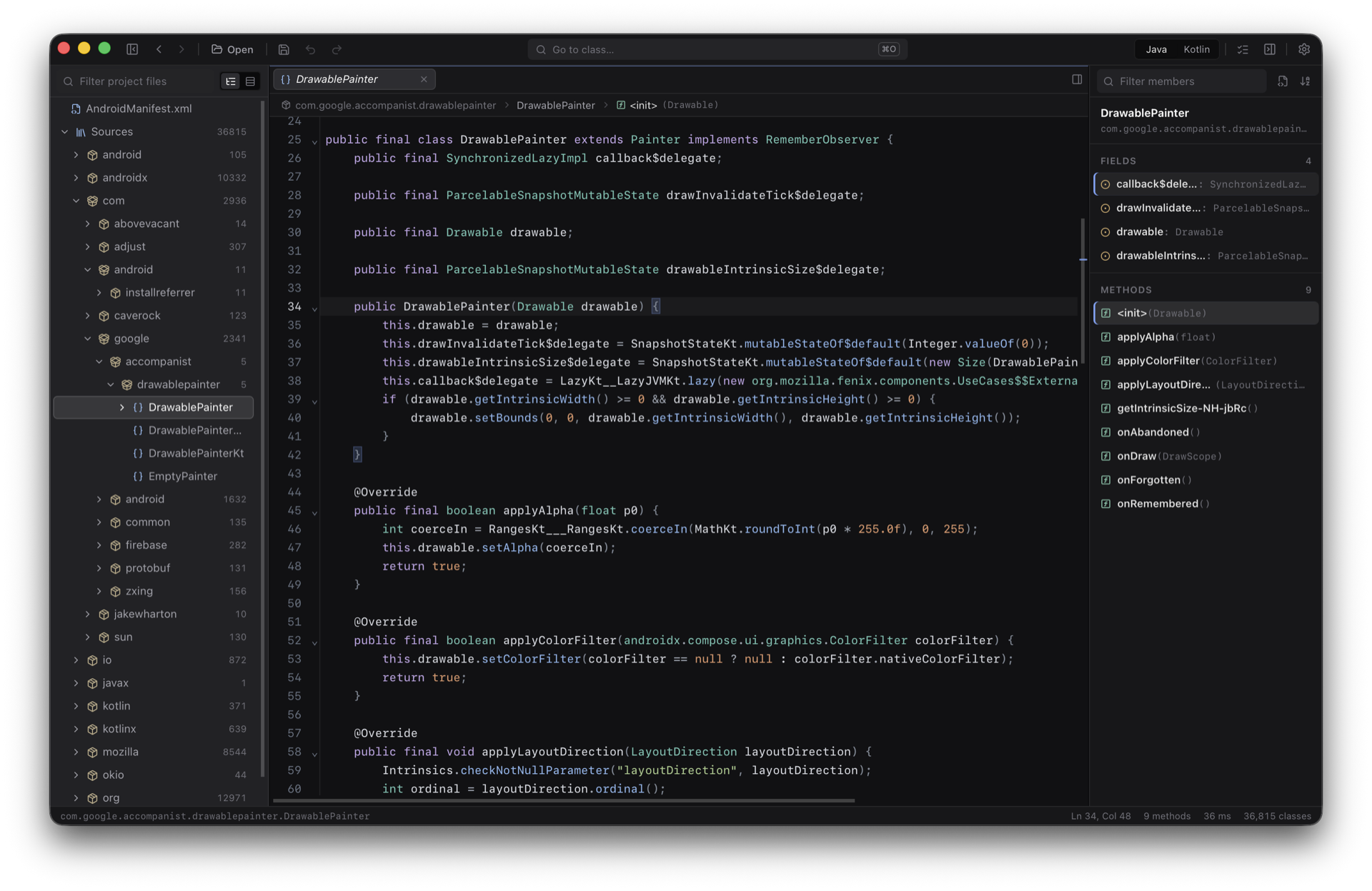Open settings via the gear icon
The width and height of the screenshot is (1372, 891).
click(1304, 49)
